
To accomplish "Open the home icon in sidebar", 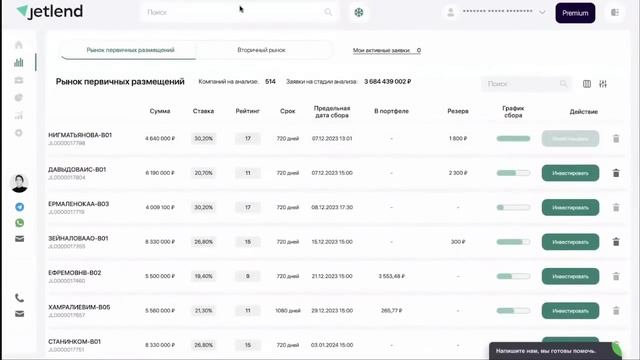I will (19, 45).
